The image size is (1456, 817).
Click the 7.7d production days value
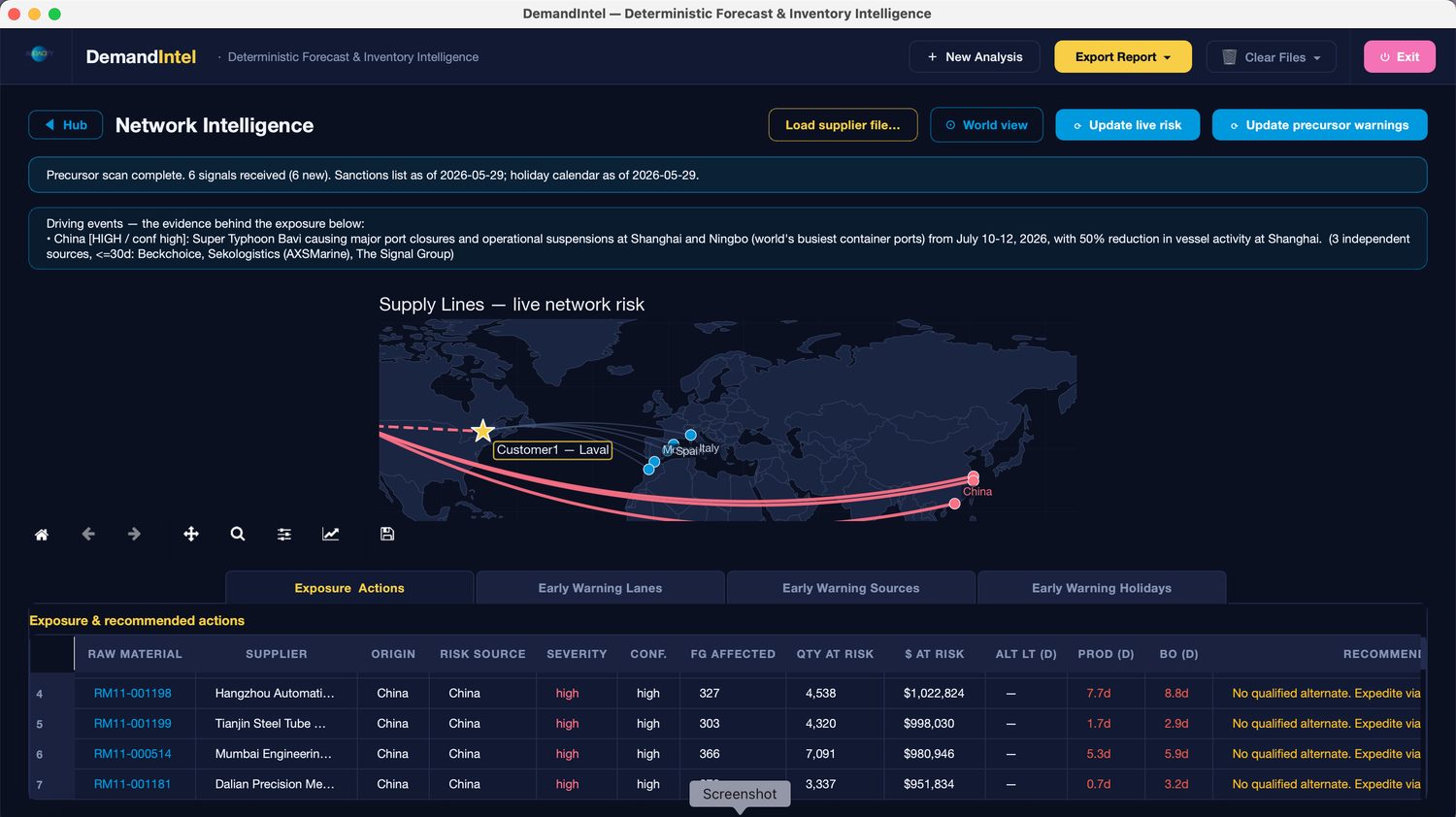click(1099, 693)
